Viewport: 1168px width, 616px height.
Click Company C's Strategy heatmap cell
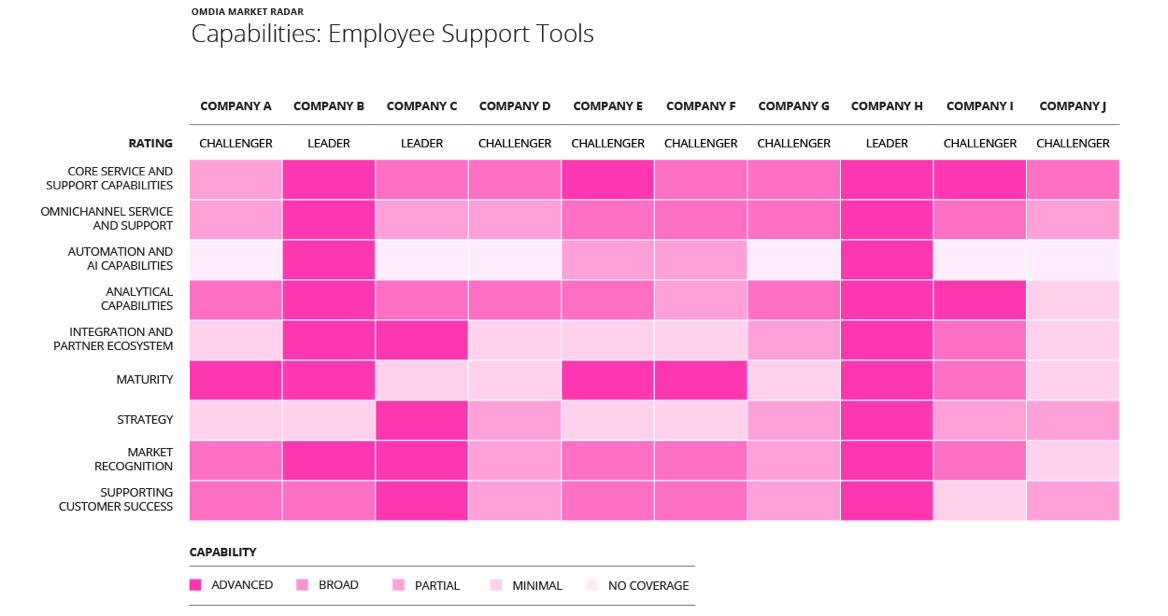coord(422,420)
